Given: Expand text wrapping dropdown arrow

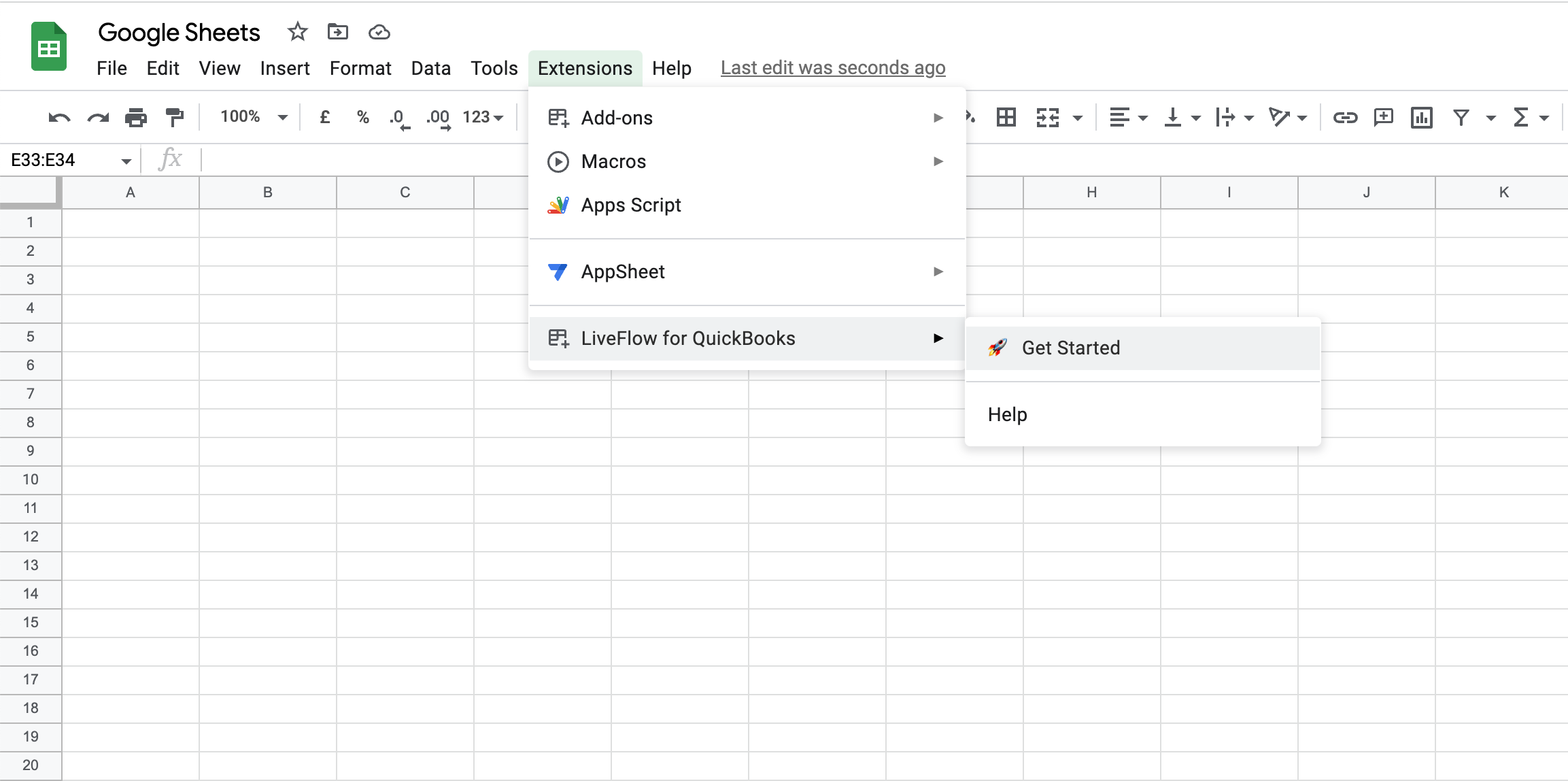Looking at the screenshot, I should tap(1249, 118).
